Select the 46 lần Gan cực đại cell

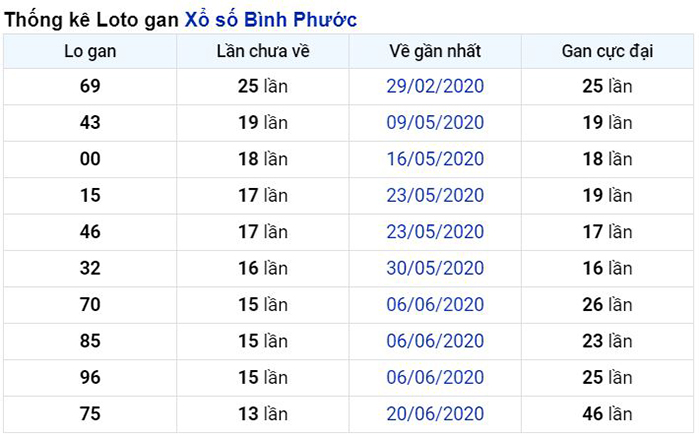click(607, 414)
